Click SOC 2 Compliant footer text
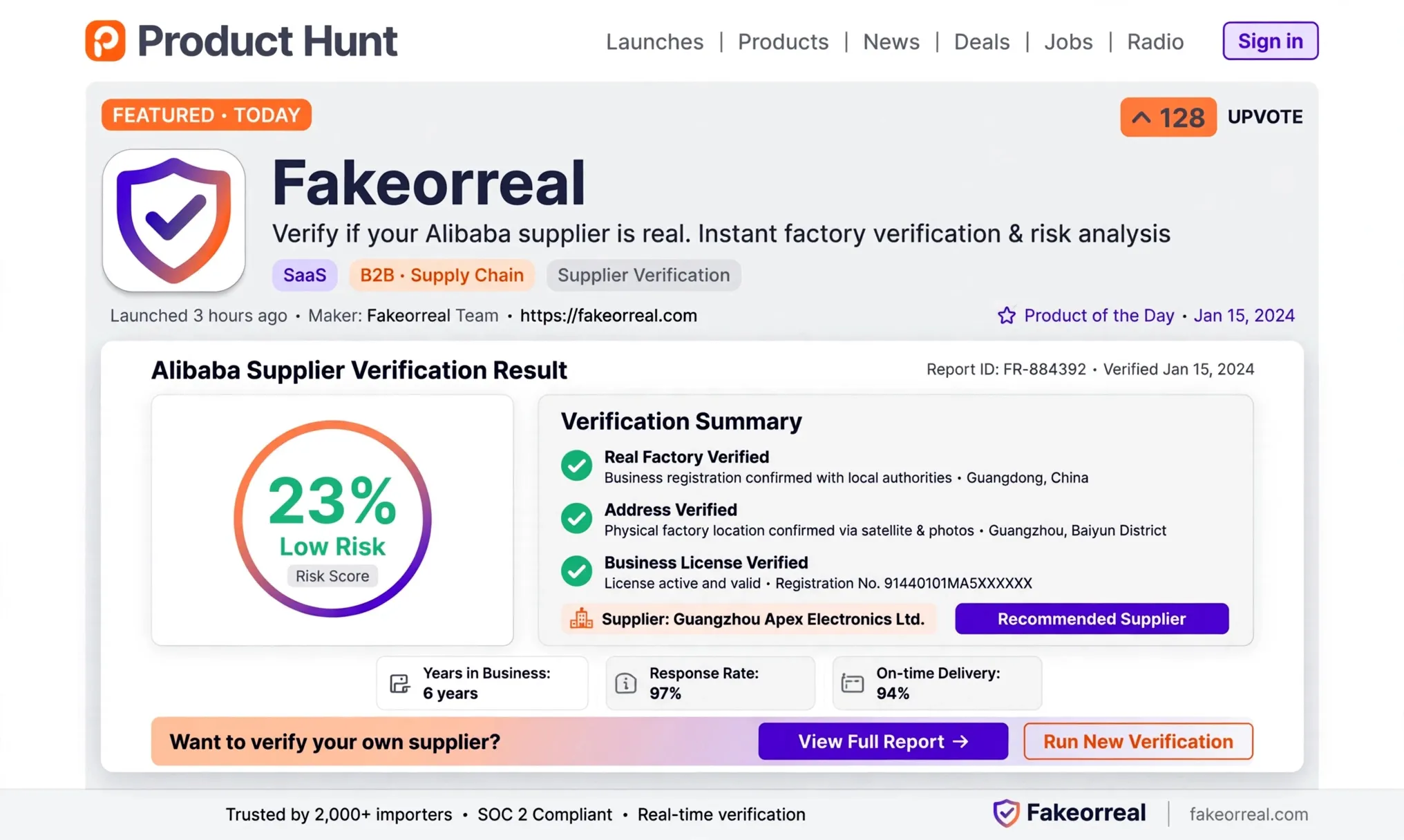This screenshot has height=840, width=1404. 544,814
